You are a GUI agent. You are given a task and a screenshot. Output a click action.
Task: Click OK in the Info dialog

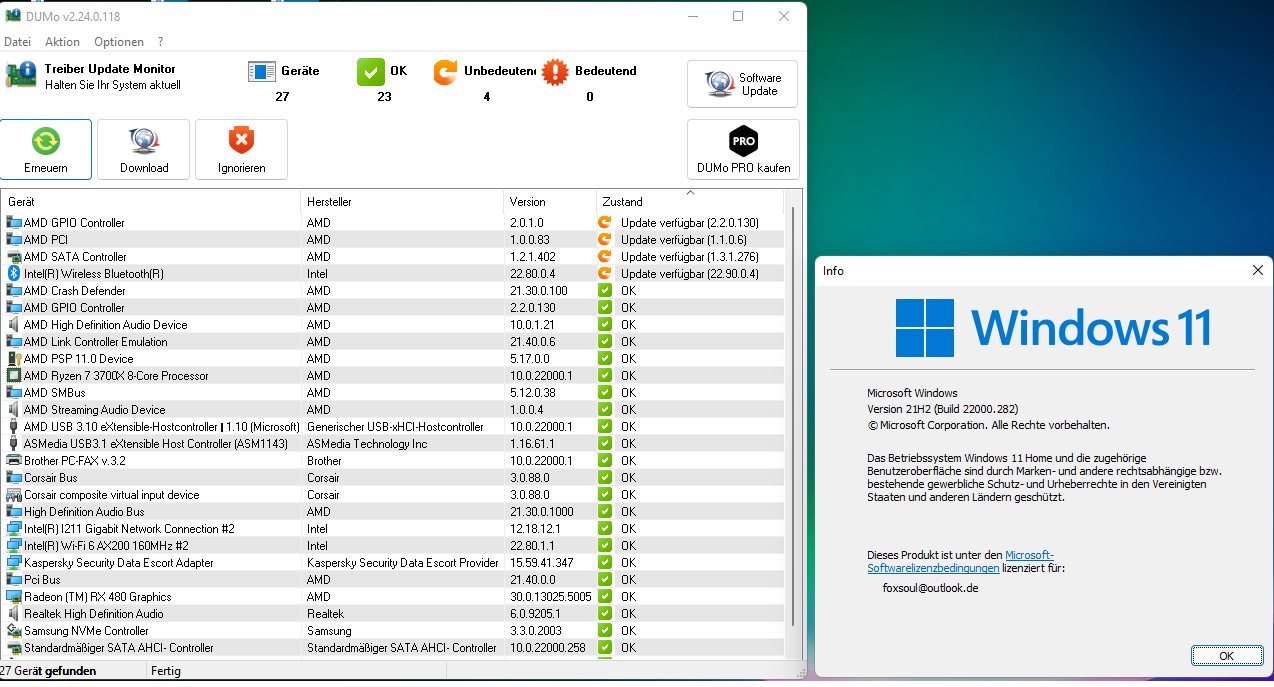coord(1226,656)
